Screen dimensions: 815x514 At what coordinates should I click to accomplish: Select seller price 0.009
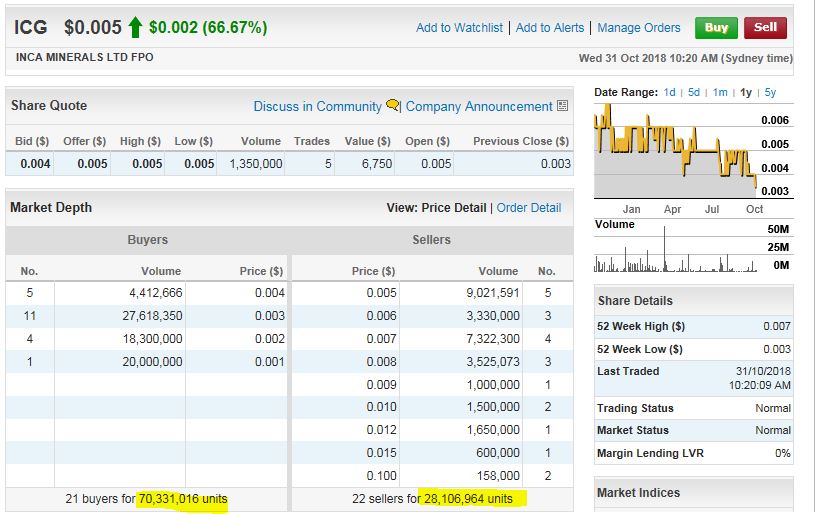382,385
